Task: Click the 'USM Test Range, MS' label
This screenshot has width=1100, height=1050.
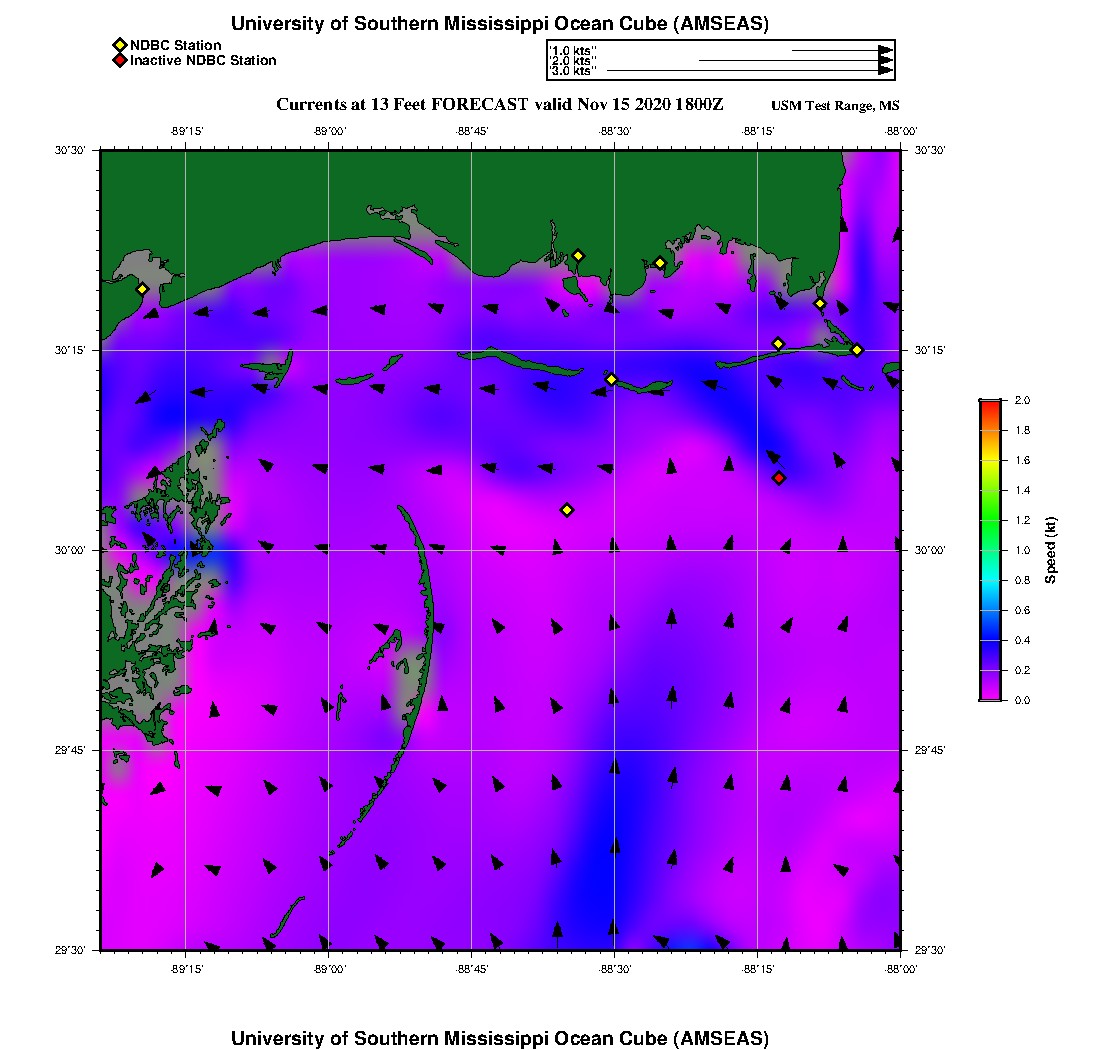Action: tap(835, 106)
